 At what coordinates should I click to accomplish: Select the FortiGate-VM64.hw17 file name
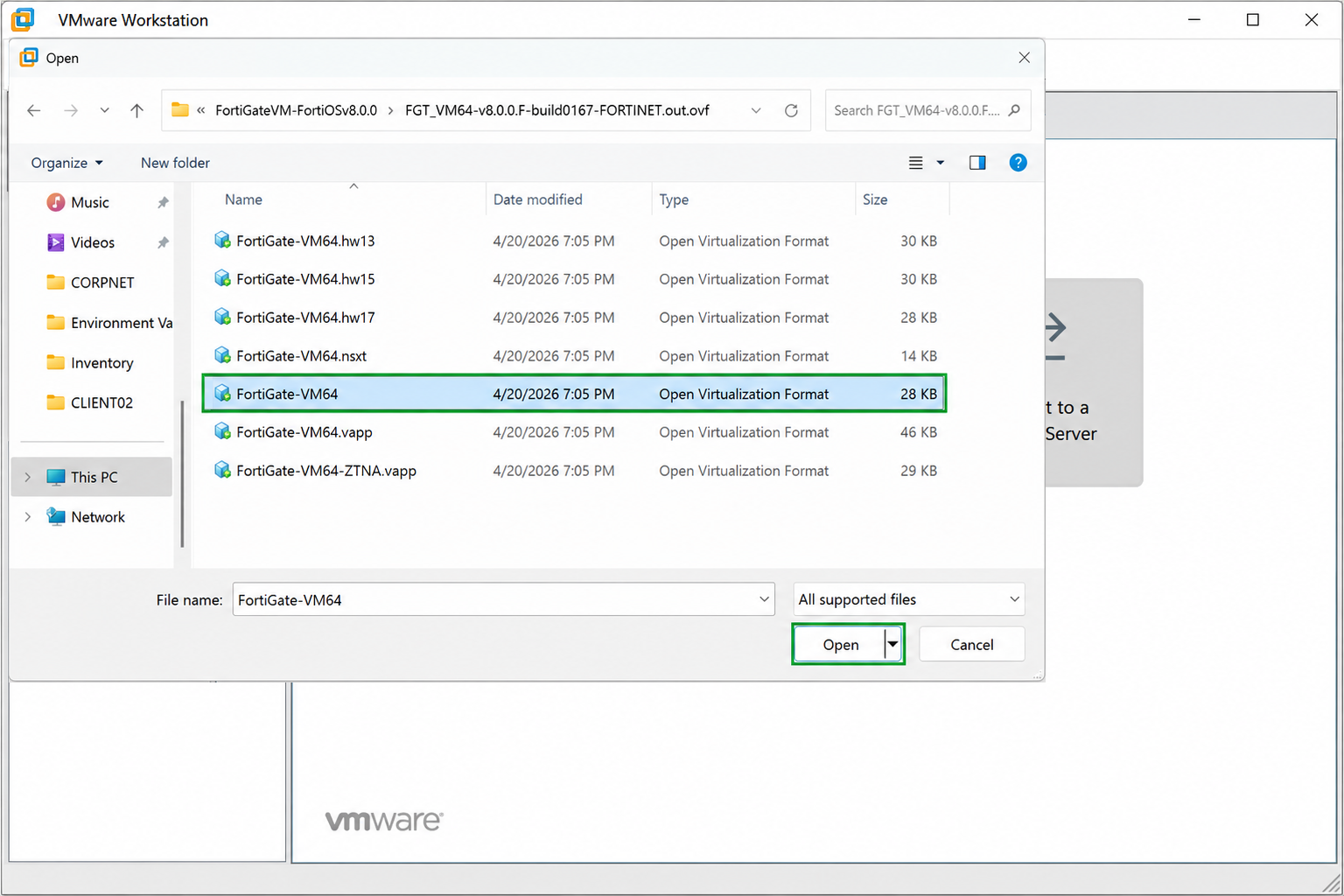pos(305,318)
